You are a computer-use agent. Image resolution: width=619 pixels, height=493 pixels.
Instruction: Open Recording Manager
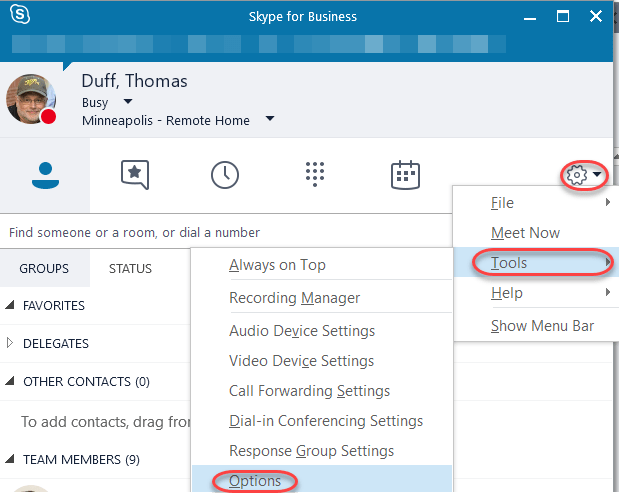click(322, 298)
